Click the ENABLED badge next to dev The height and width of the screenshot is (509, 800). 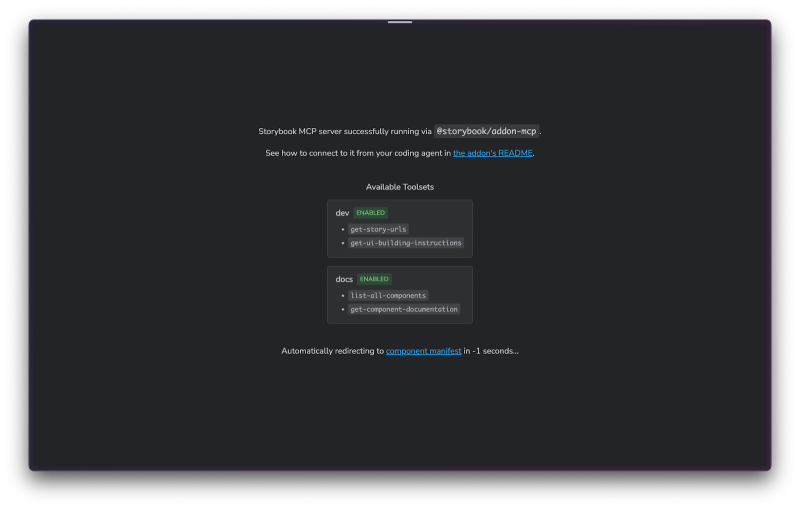370,213
